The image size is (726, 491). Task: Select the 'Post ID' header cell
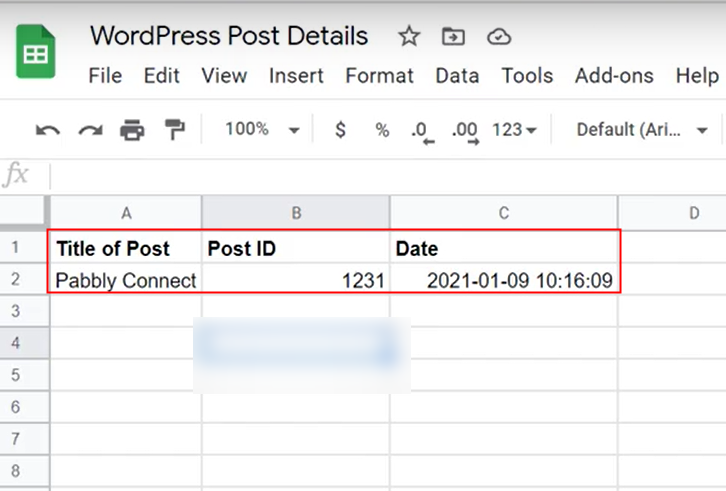pos(296,248)
